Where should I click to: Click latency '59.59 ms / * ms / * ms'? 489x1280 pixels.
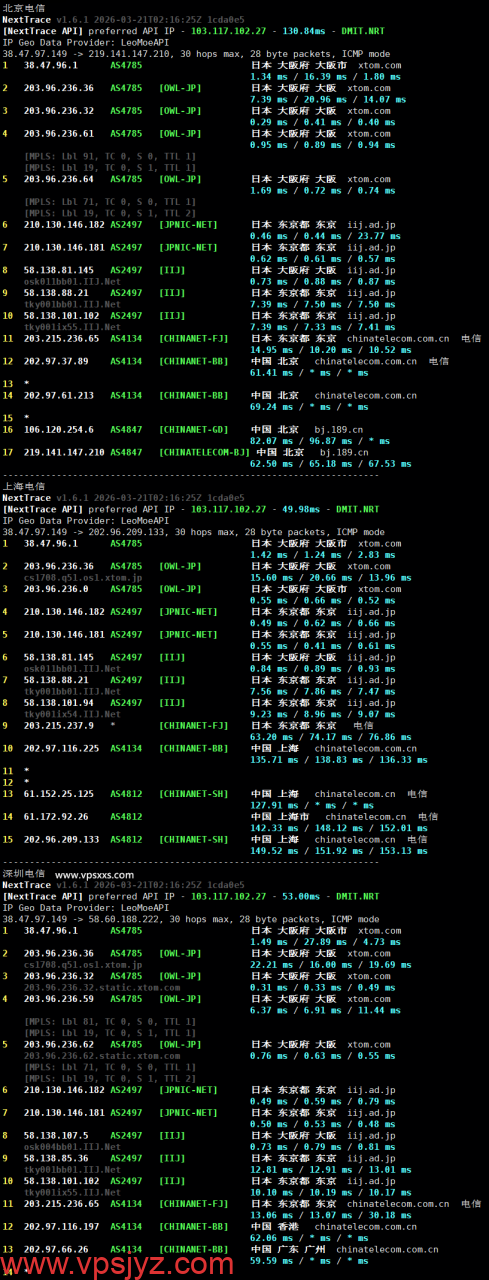click(309, 1261)
